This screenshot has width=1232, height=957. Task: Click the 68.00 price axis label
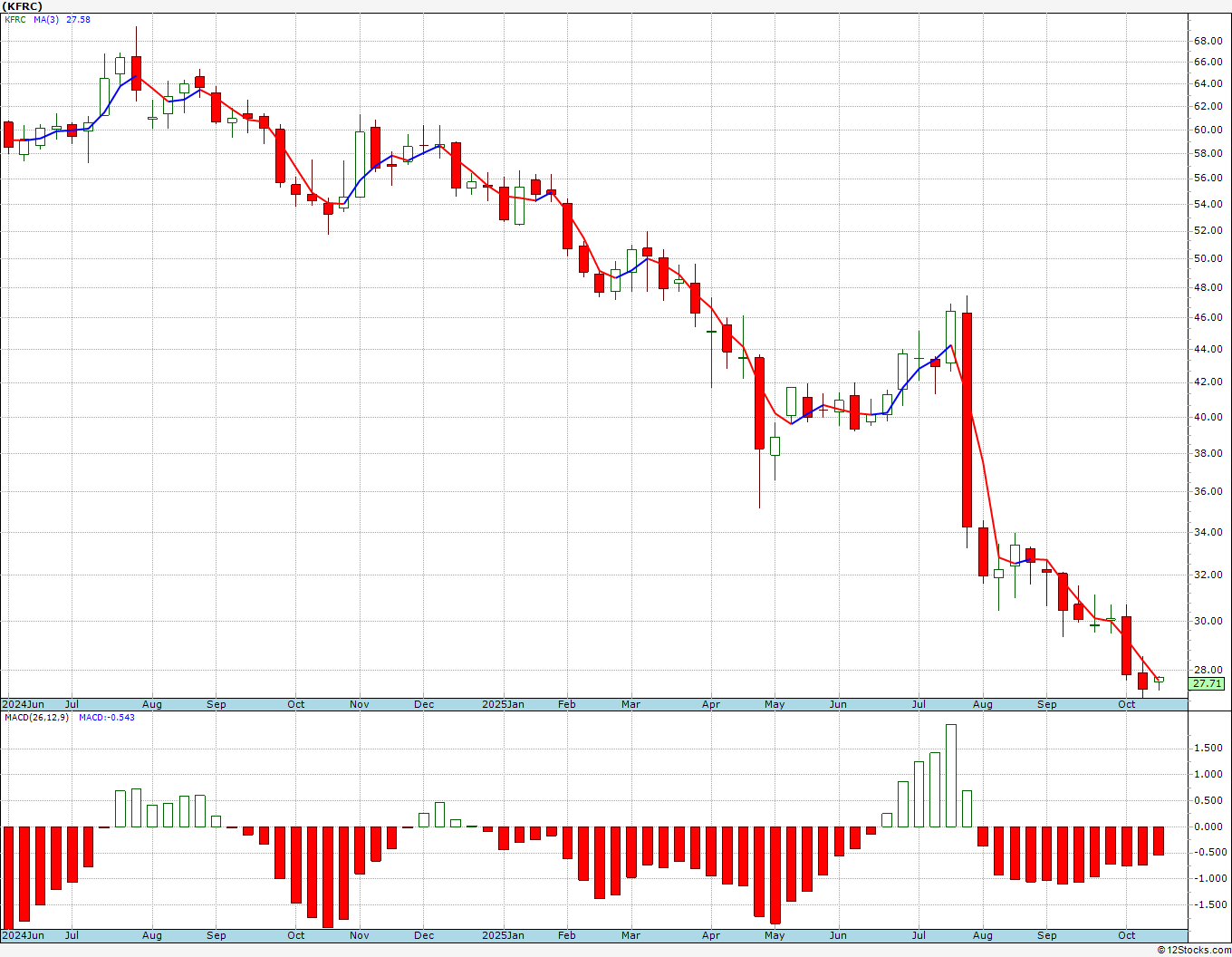click(1208, 42)
